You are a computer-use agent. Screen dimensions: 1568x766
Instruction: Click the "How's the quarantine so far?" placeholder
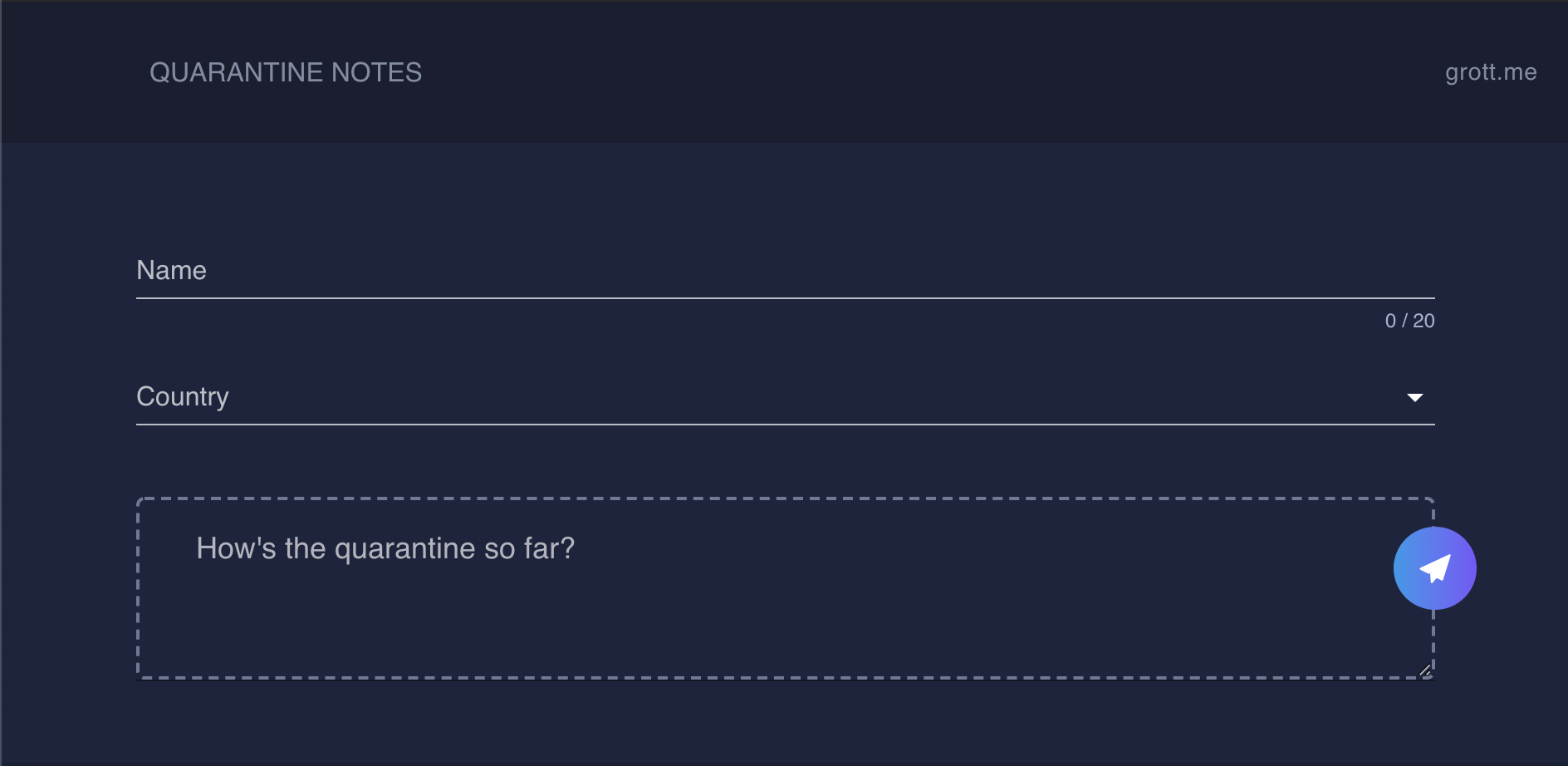click(385, 548)
